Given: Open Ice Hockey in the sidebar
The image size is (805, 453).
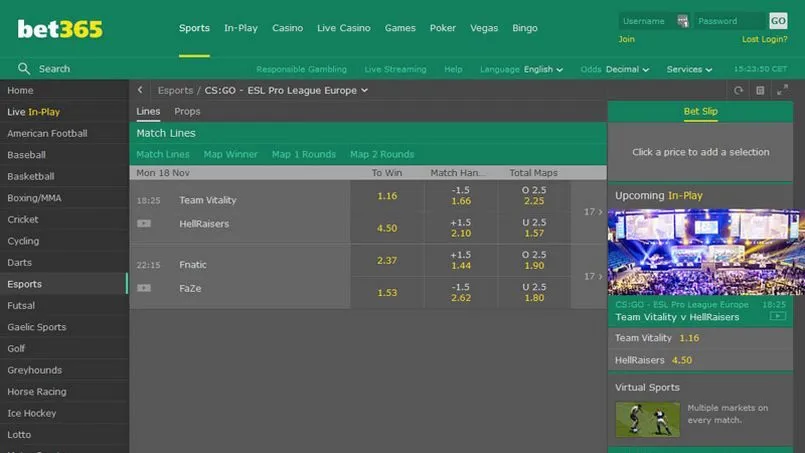Looking at the screenshot, I should [x=64, y=413].
